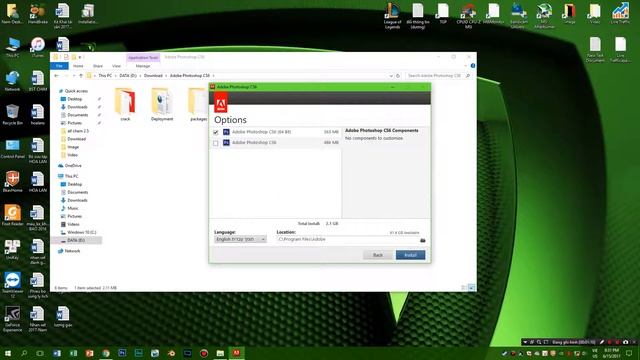Click the taskbar search icon

[24, 353]
